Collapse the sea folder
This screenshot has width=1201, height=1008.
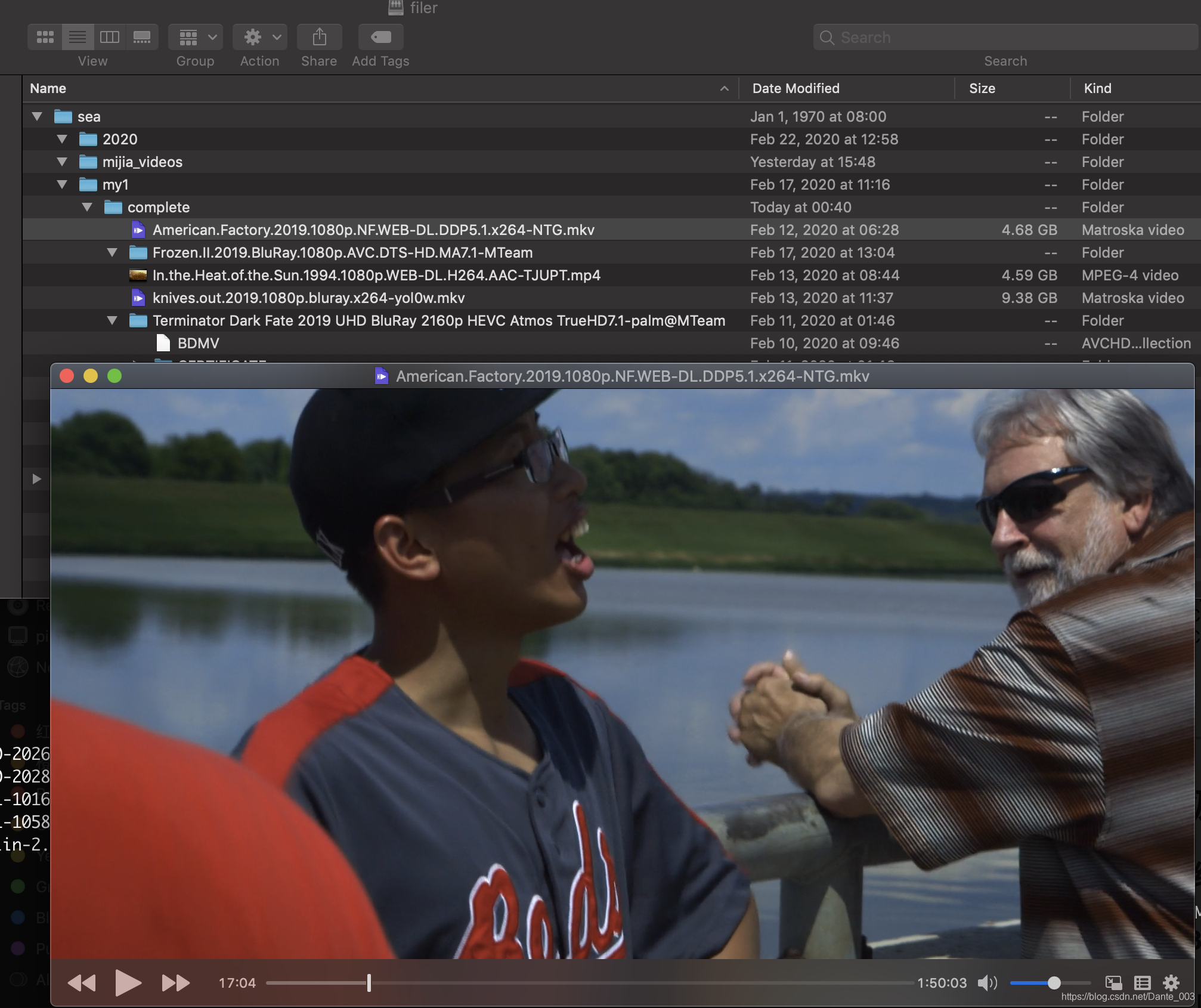coord(37,116)
